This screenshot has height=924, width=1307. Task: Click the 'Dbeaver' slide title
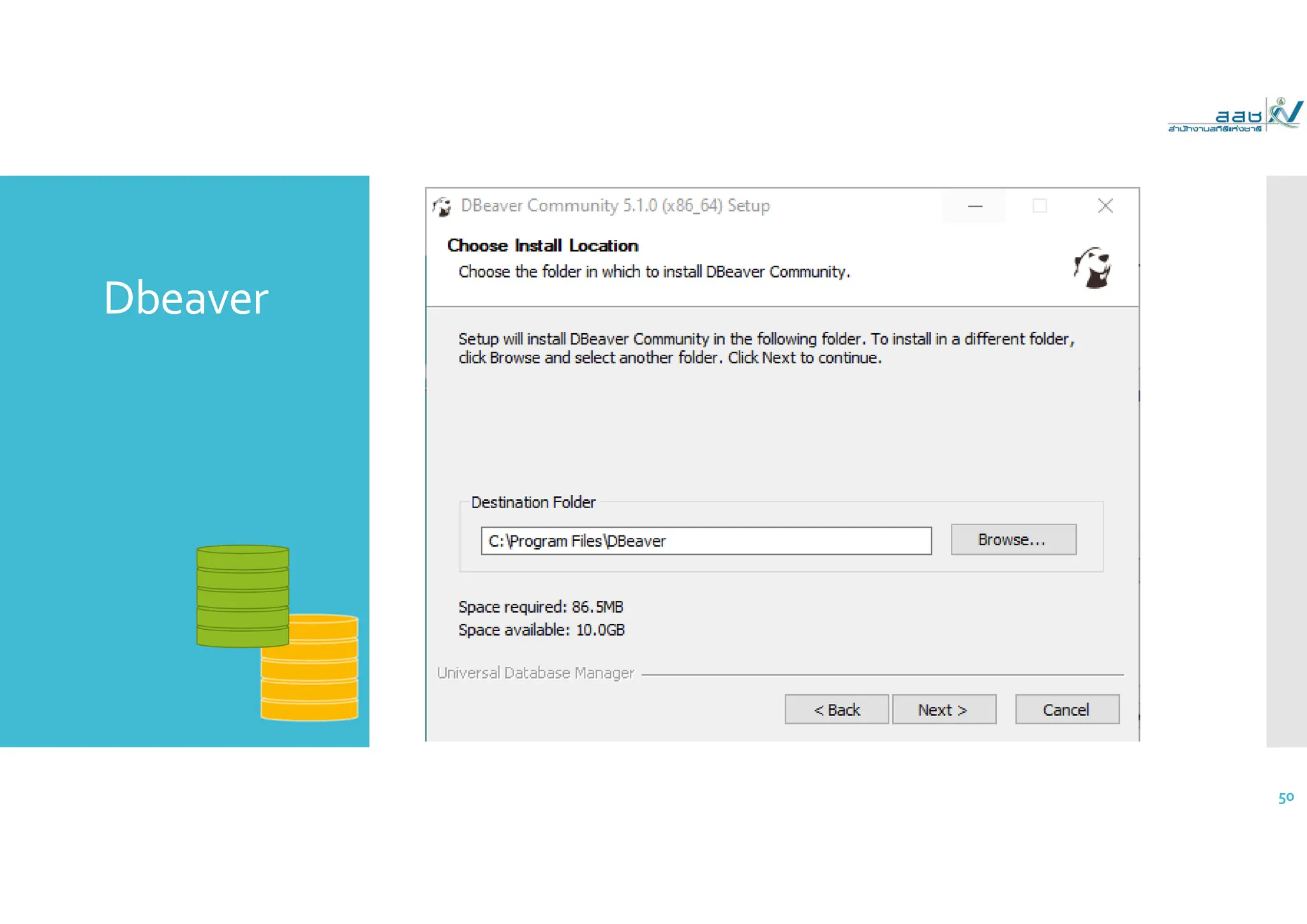click(x=186, y=298)
